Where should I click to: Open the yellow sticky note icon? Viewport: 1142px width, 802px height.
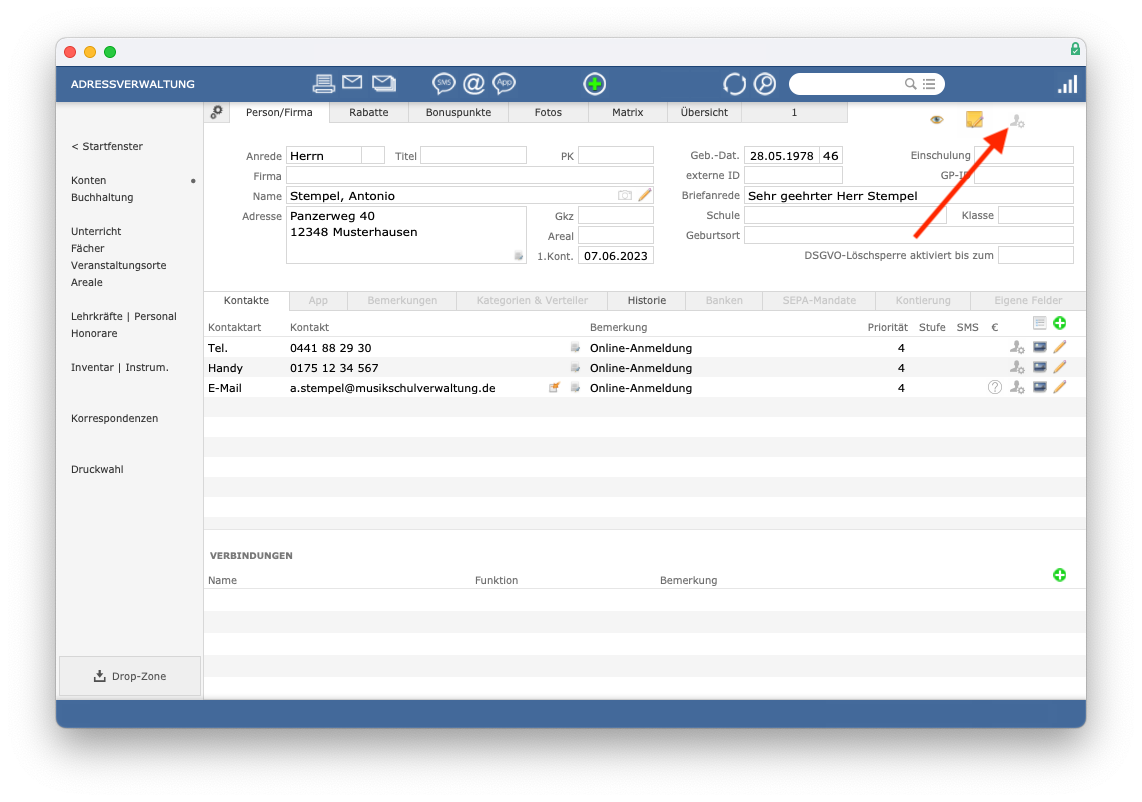click(974, 119)
